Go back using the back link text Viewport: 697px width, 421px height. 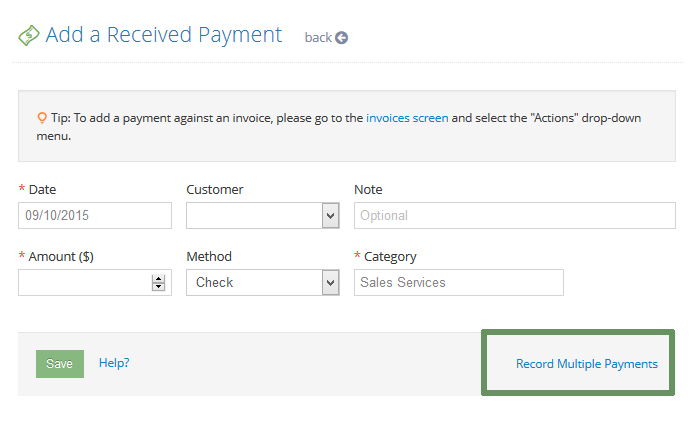point(318,38)
